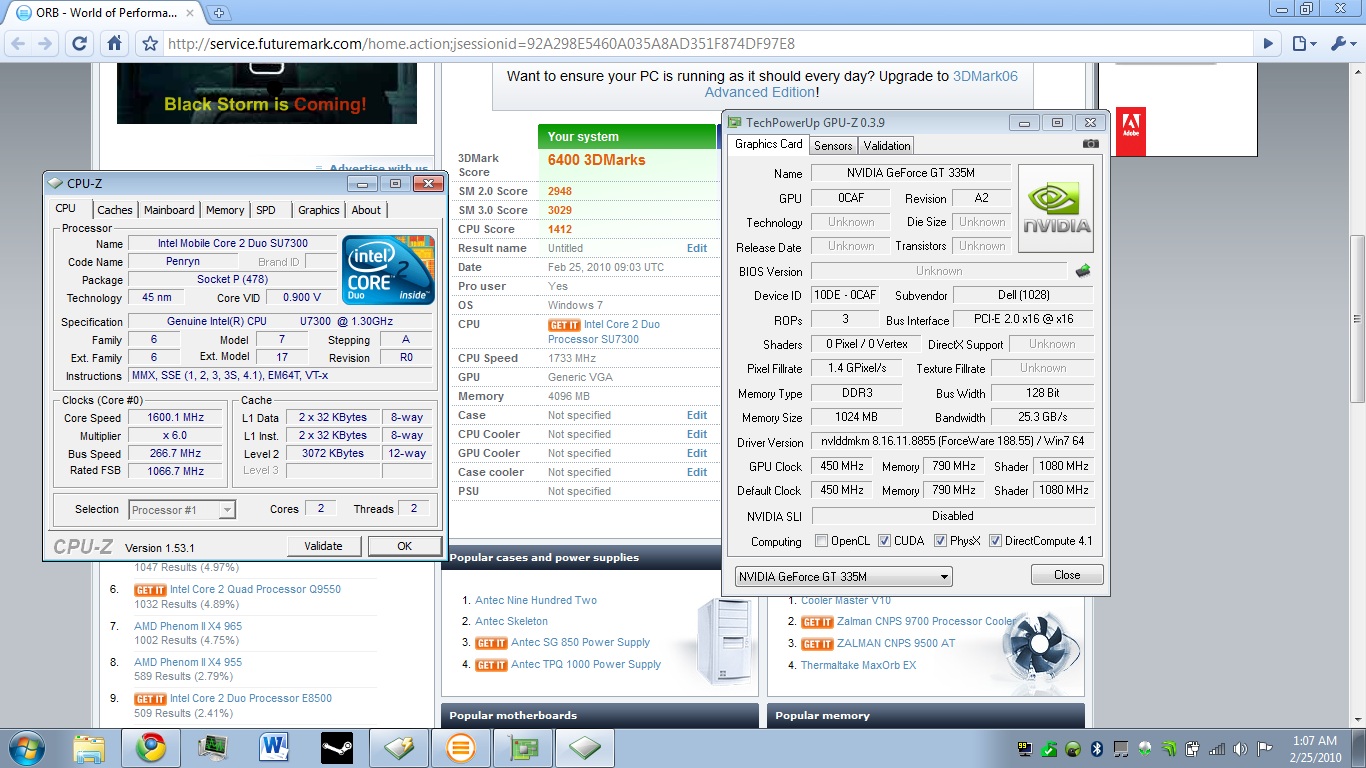1366x768 pixels.
Task: Click the browser Forward arrow
Action: [x=45, y=44]
